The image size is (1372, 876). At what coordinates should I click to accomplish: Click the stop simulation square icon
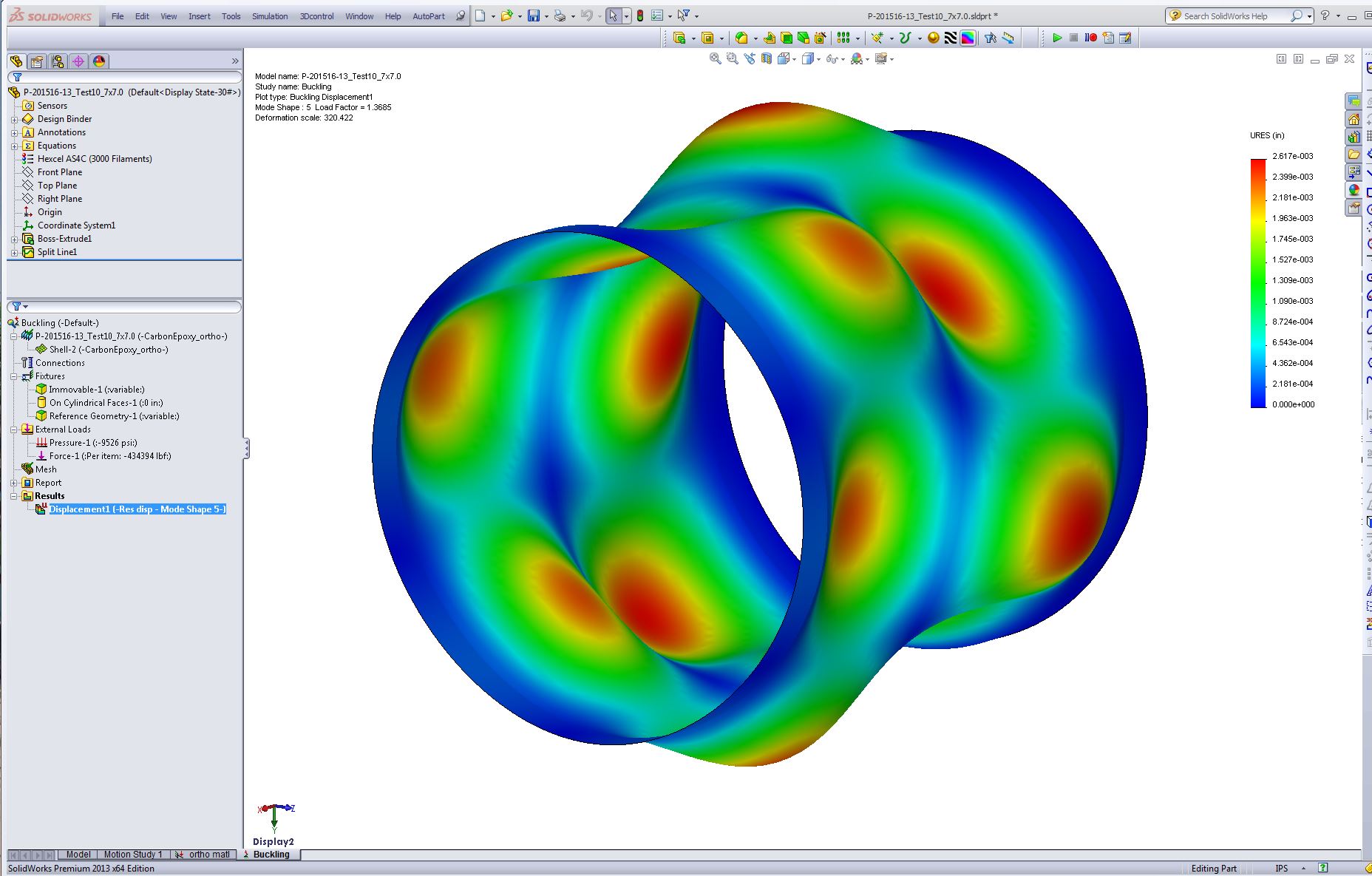pyautogui.click(x=1074, y=38)
